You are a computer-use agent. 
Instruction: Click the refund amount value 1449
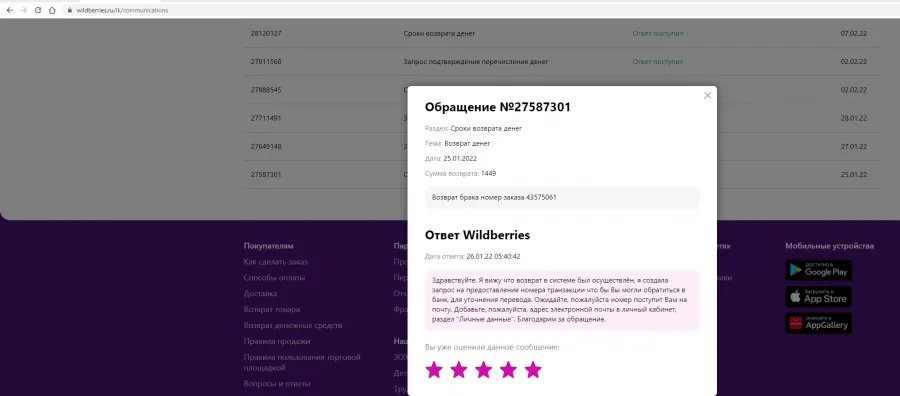click(x=489, y=173)
